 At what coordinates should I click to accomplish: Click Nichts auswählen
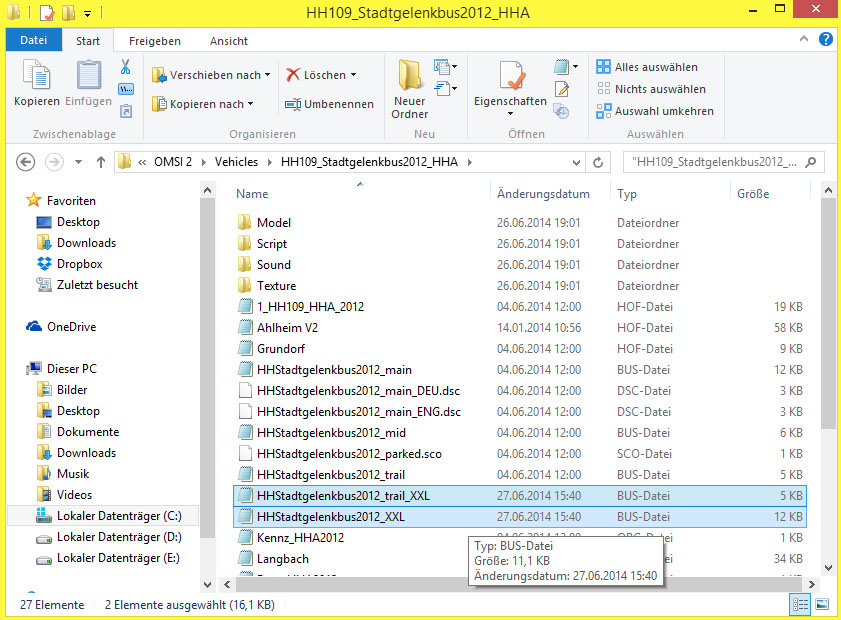pyautogui.click(x=651, y=89)
